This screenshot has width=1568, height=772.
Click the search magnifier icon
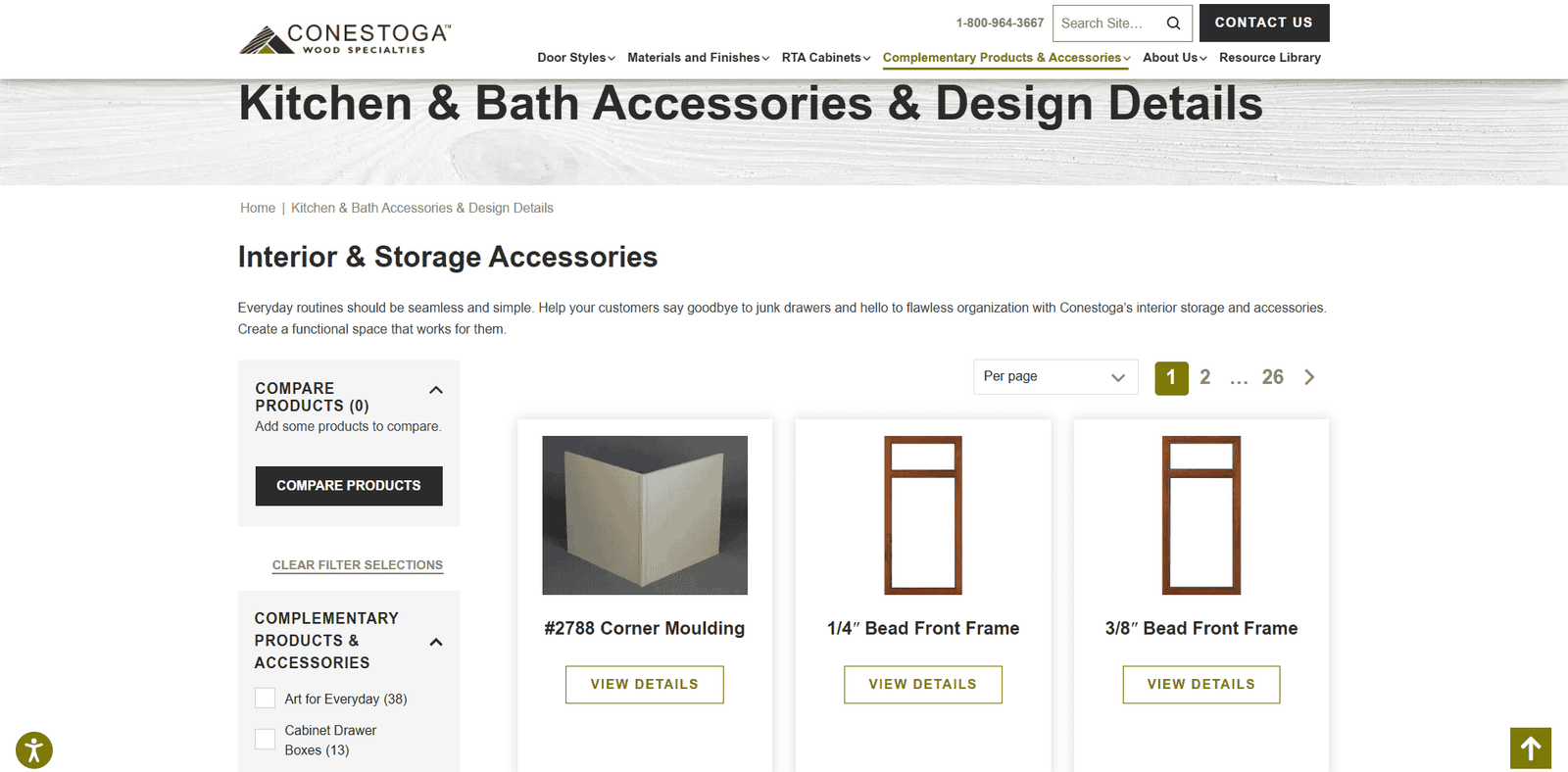coord(1173,24)
